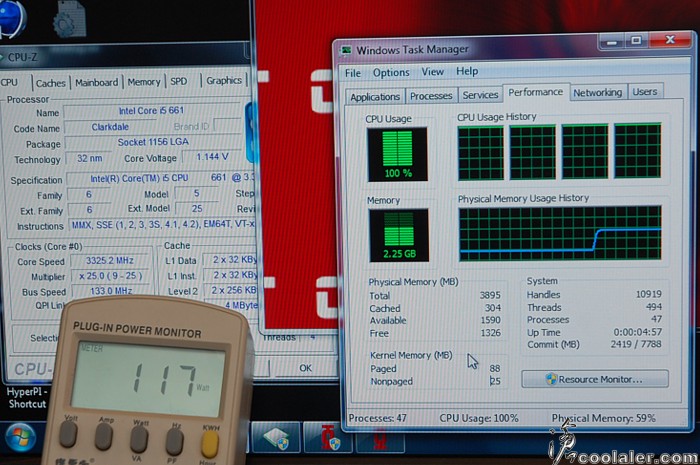Screen dimensions: 700x465
Task: Click the Intel Core i5 661 name field
Action: click(152, 111)
